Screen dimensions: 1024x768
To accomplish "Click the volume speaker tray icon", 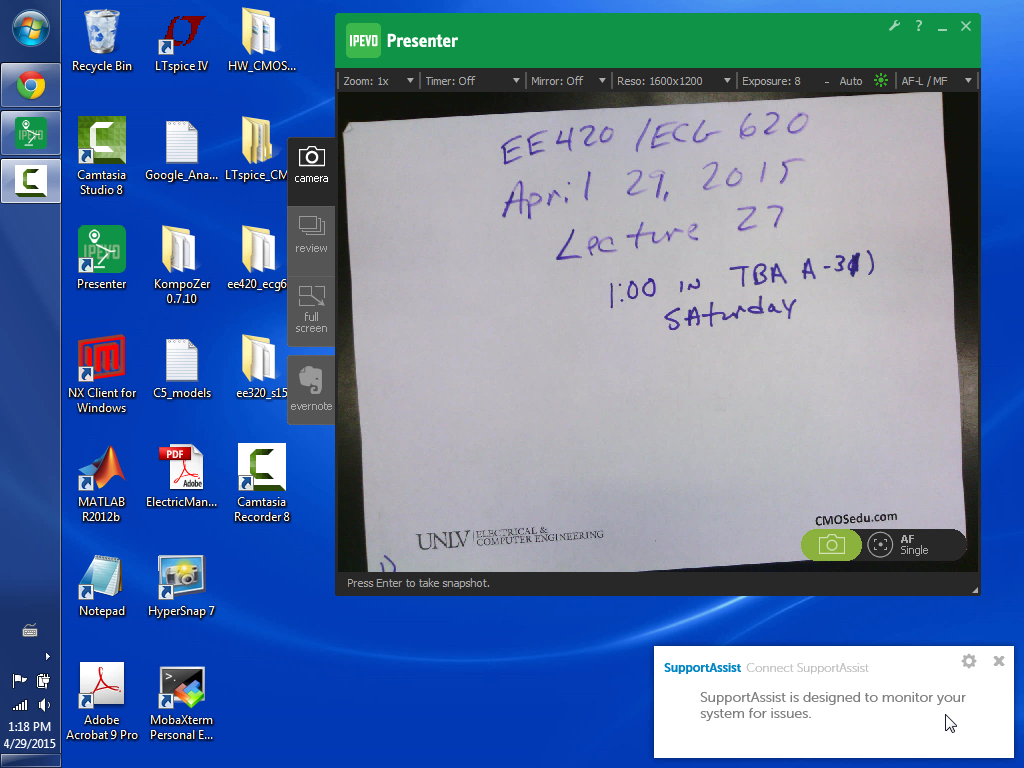I will point(44,705).
